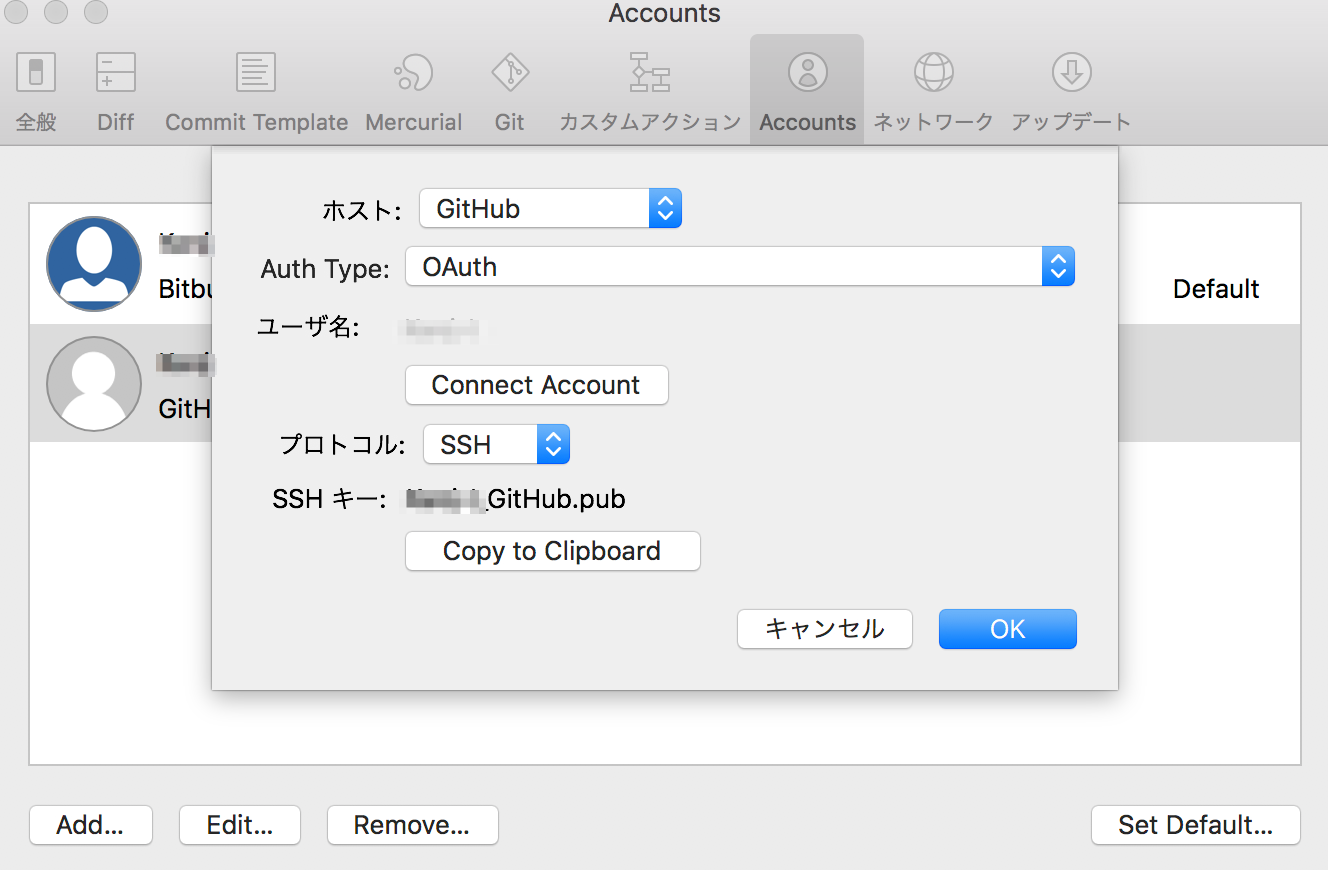The width and height of the screenshot is (1328, 870).
Task: Click the アップデート tab label
Action: tap(1071, 122)
